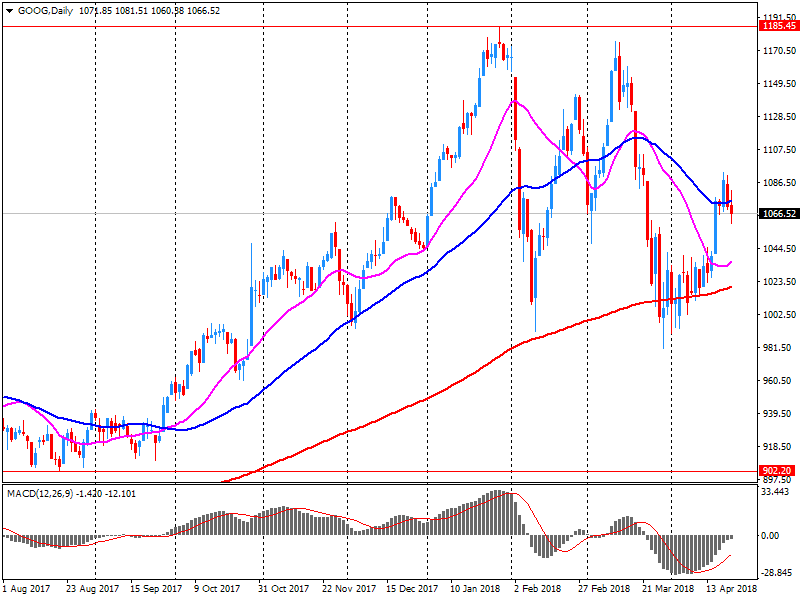The image size is (800, 600).
Task: Click the OHLC values 1071.85 1081.51 in header
Action: [115, 10]
